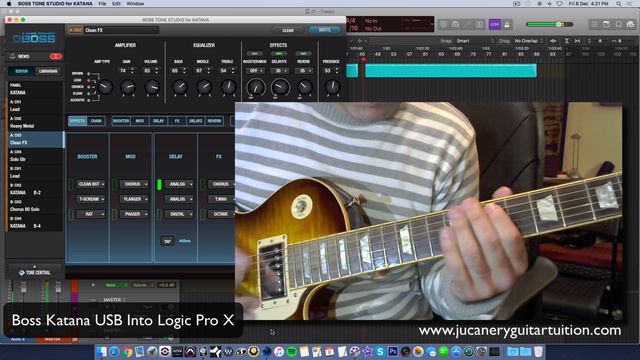Image resolution: width=640 pixels, height=360 pixels.
Task: Open T-SCREAM booster dropdown
Action: tap(91, 199)
